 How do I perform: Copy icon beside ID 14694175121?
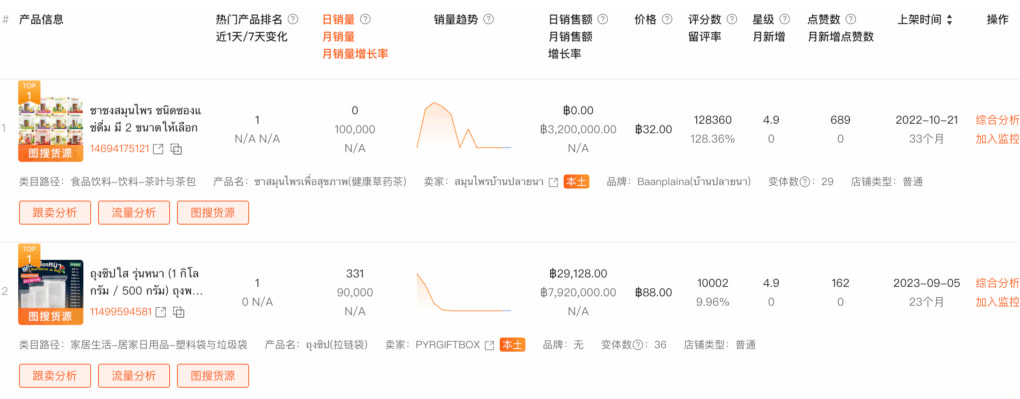[x=176, y=149]
